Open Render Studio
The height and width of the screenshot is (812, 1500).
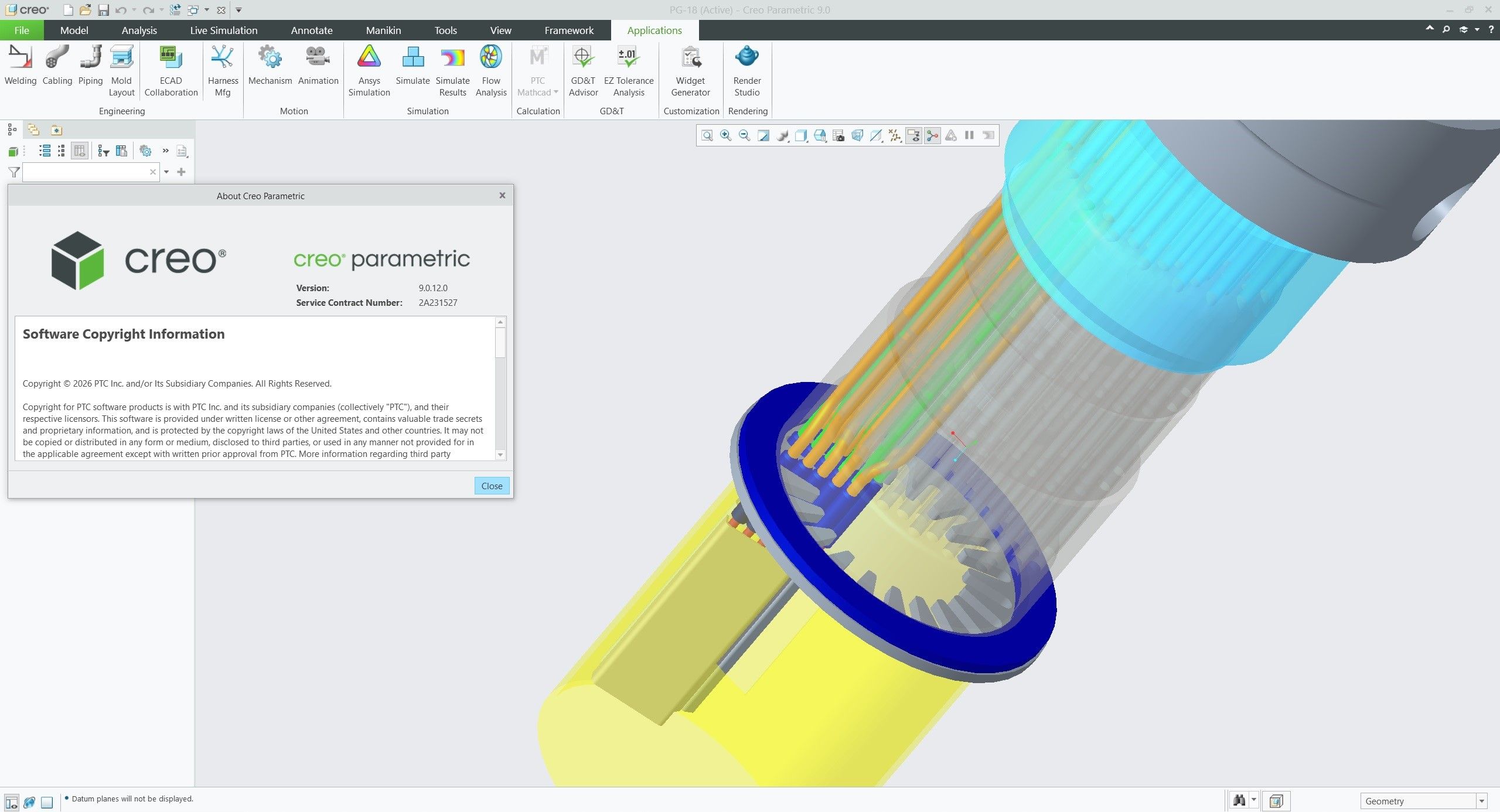click(747, 70)
